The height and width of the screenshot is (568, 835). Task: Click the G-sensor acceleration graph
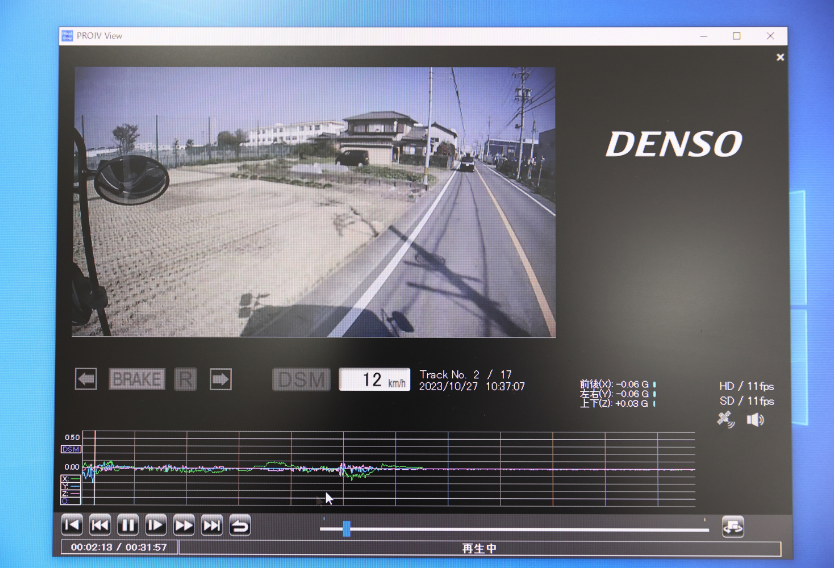pos(390,468)
